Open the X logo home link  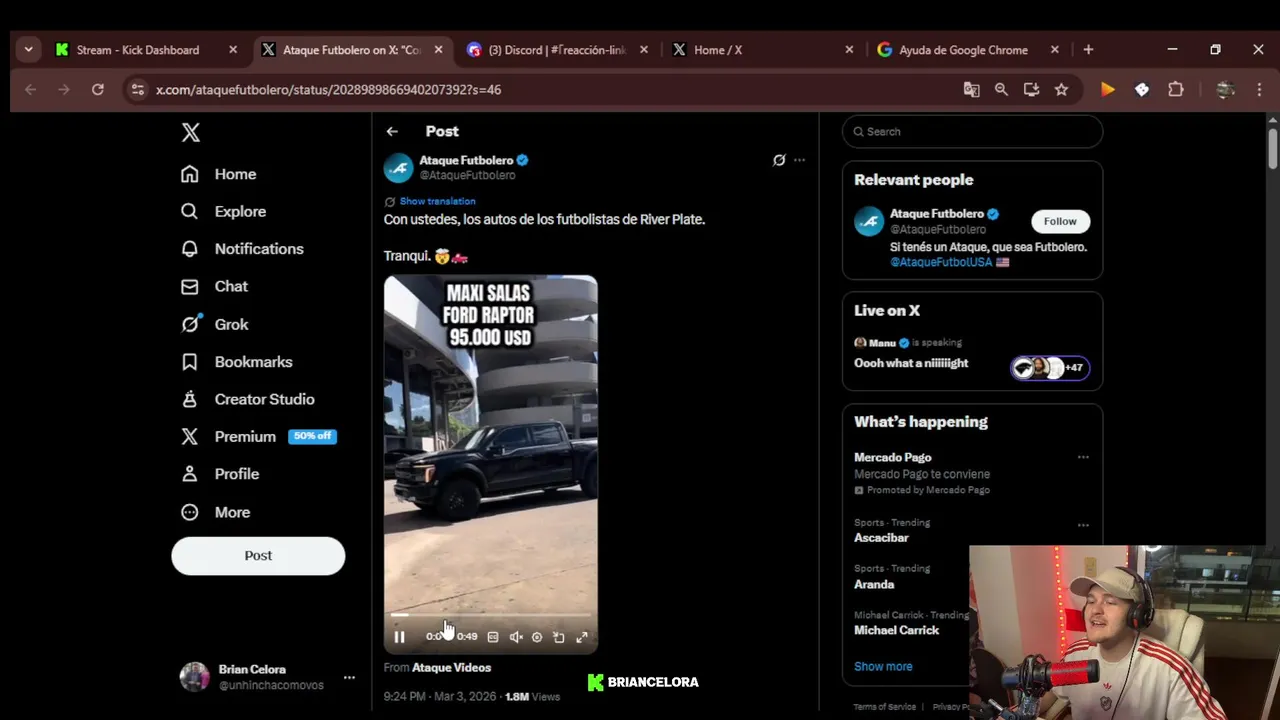(x=190, y=132)
